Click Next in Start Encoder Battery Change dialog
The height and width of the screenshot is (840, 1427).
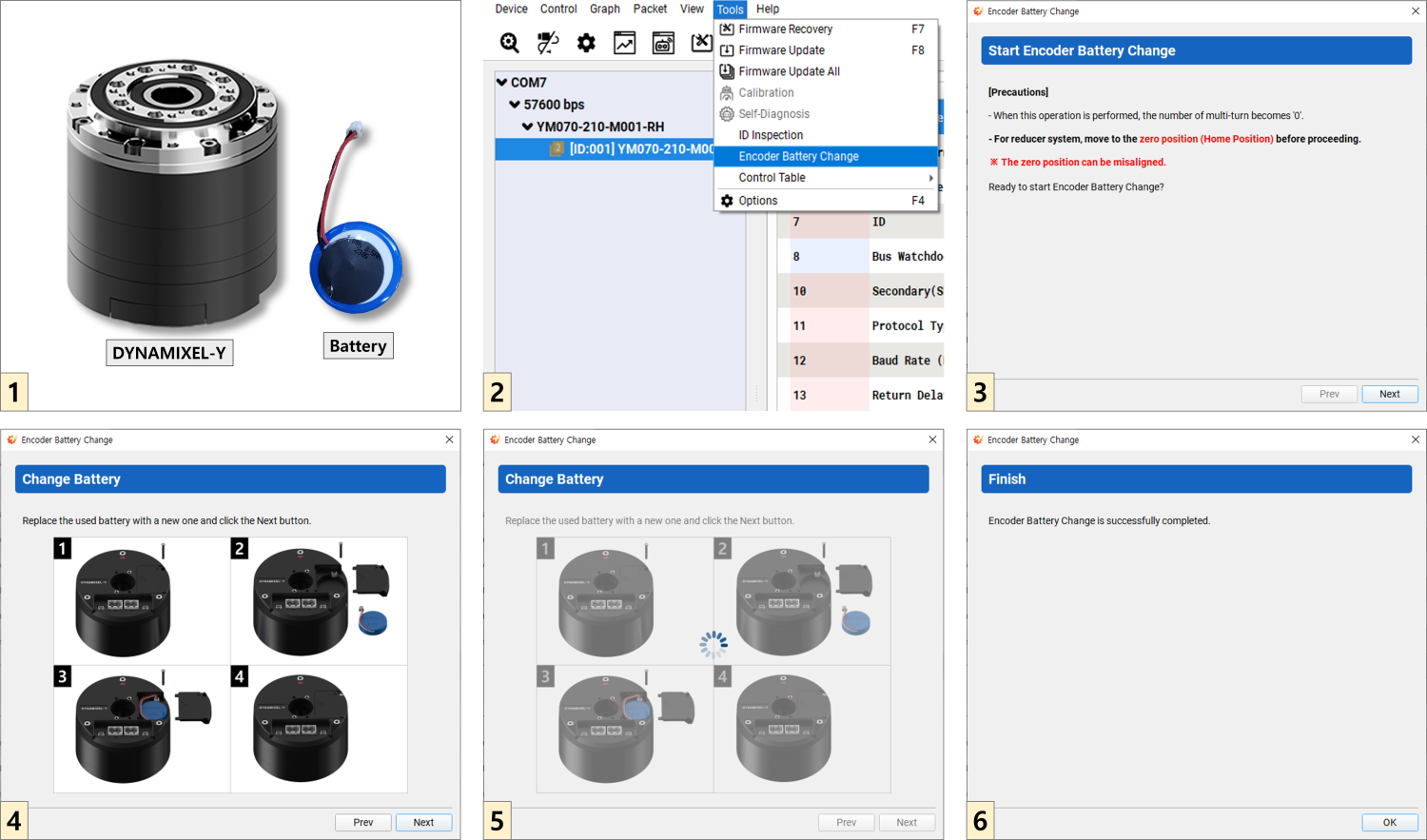1390,394
